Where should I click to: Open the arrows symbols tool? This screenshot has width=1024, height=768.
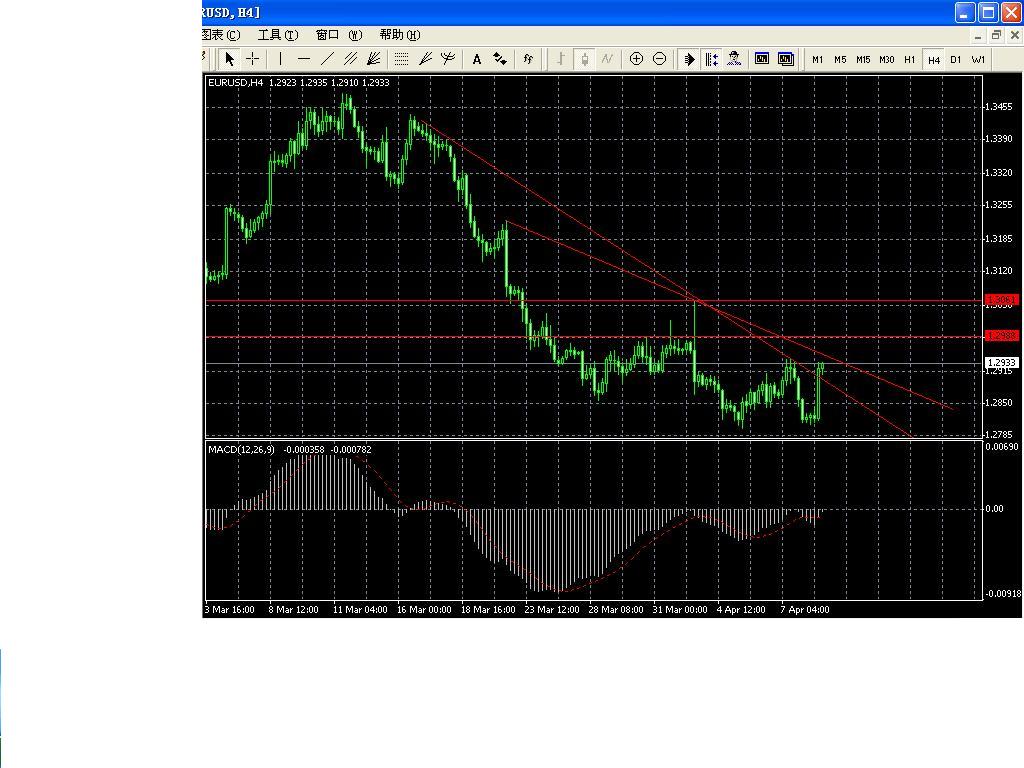[x=500, y=59]
